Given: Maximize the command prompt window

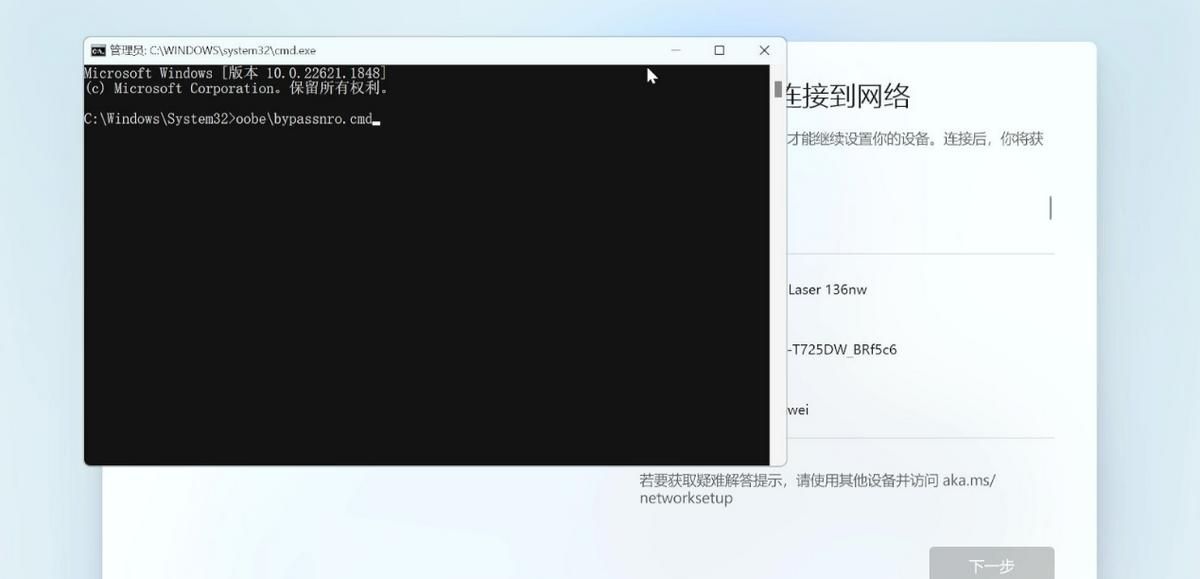Looking at the screenshot, I should point(719,50).
